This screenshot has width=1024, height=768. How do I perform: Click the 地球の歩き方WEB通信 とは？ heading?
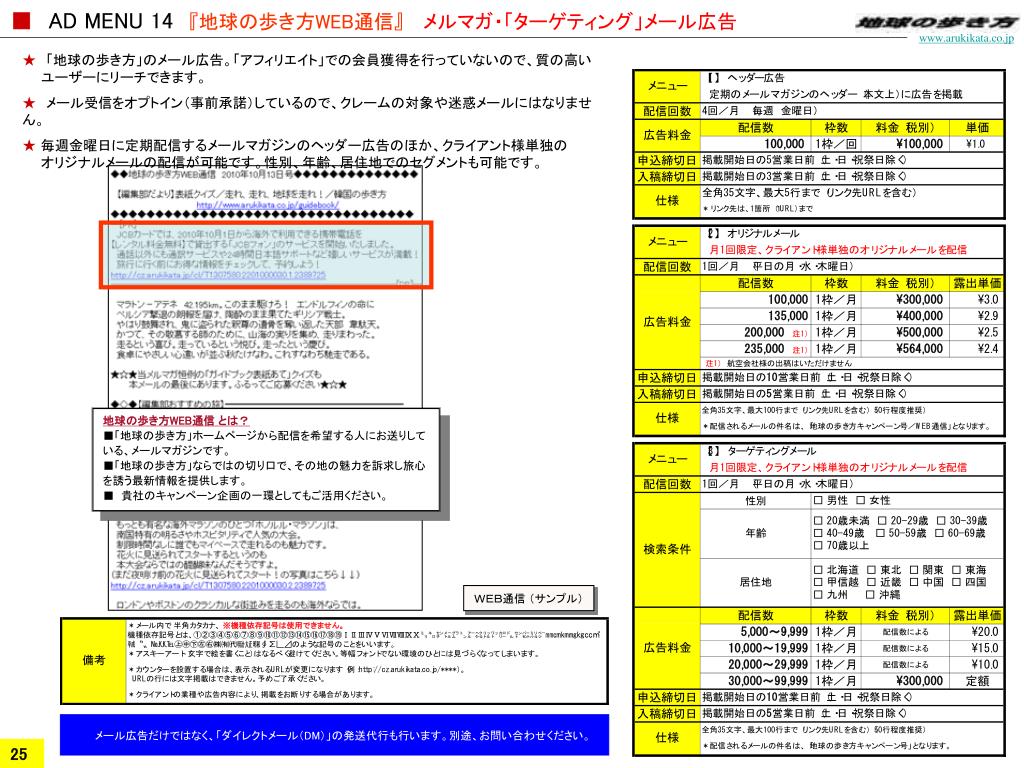point(175,421)
